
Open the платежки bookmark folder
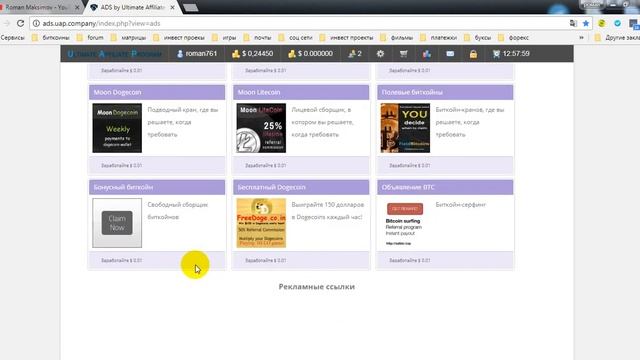[x=439, y=38]
